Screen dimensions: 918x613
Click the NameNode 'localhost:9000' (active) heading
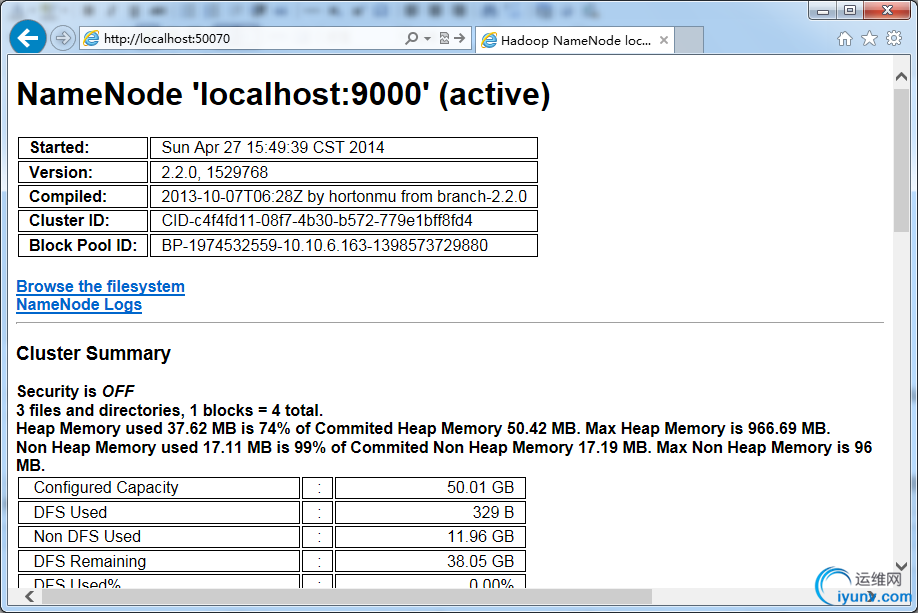(283, 94)
